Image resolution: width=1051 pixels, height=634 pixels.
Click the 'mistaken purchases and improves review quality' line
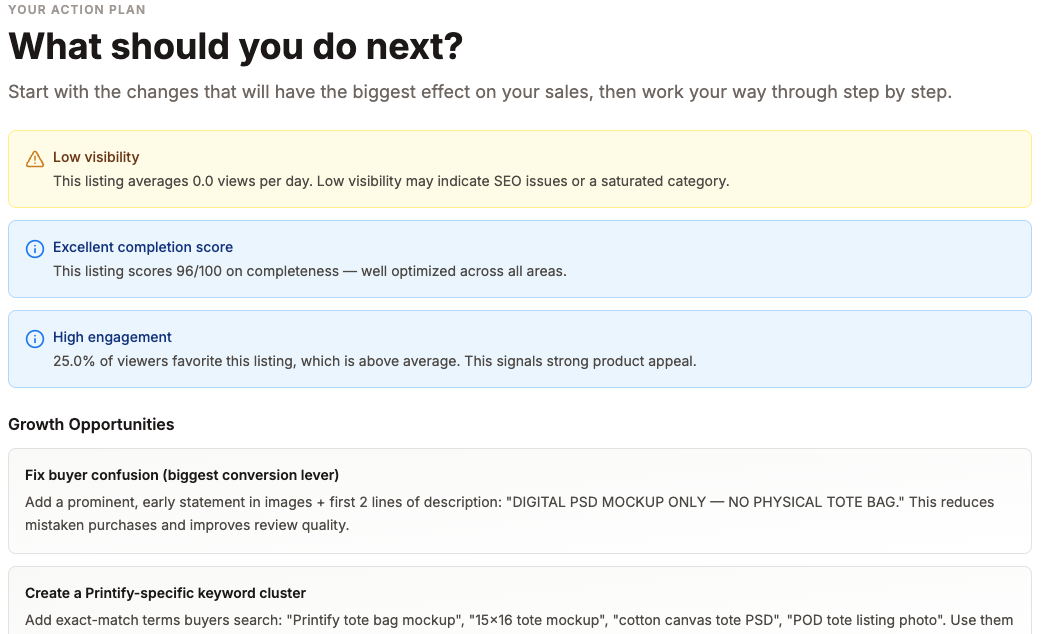click(187, 525)
